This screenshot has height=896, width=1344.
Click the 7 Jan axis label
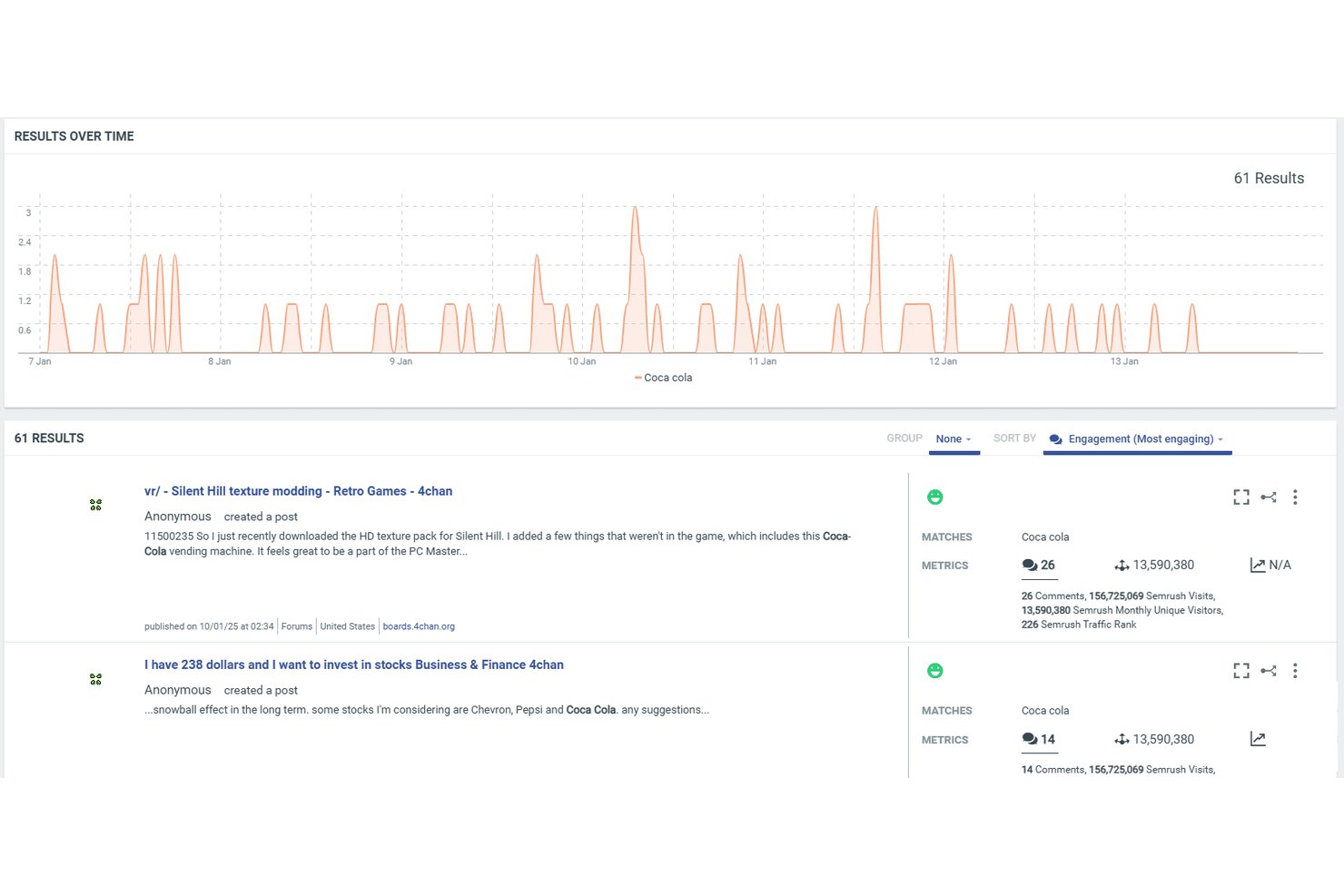coord(40,361)
